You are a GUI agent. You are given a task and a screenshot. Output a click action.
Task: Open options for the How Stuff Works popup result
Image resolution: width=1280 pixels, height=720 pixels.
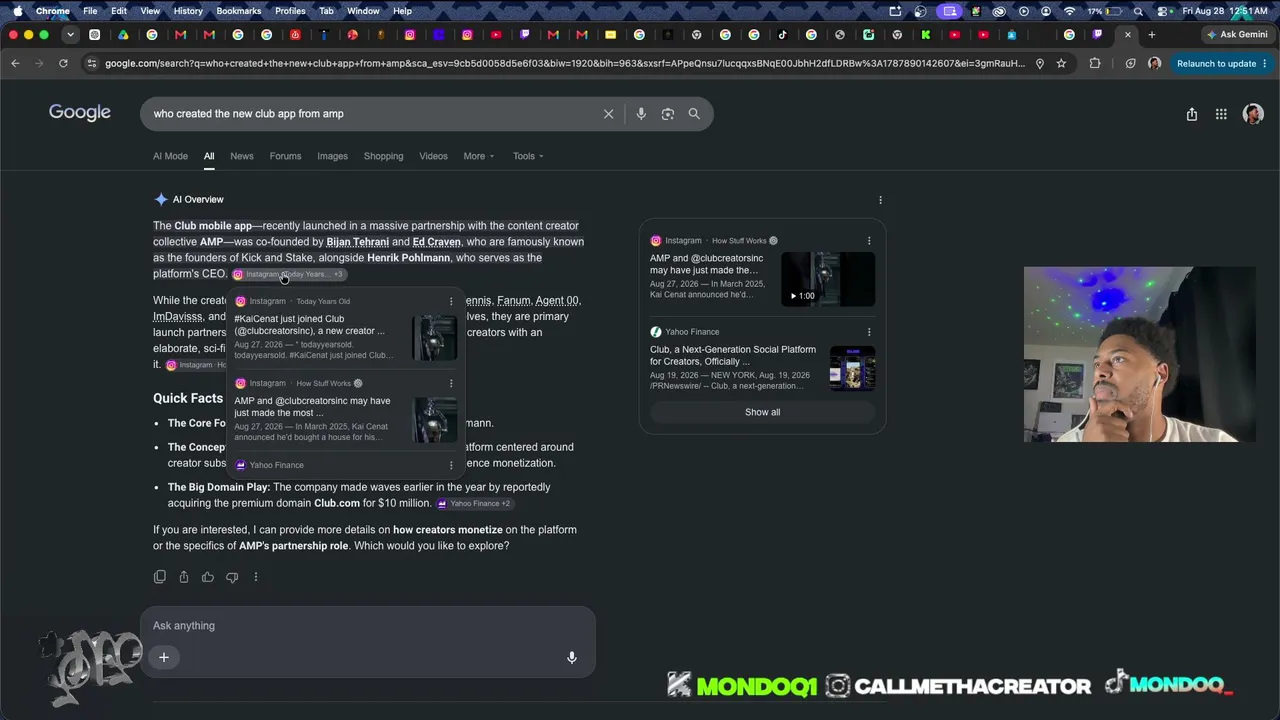click(x=451, y=383)
